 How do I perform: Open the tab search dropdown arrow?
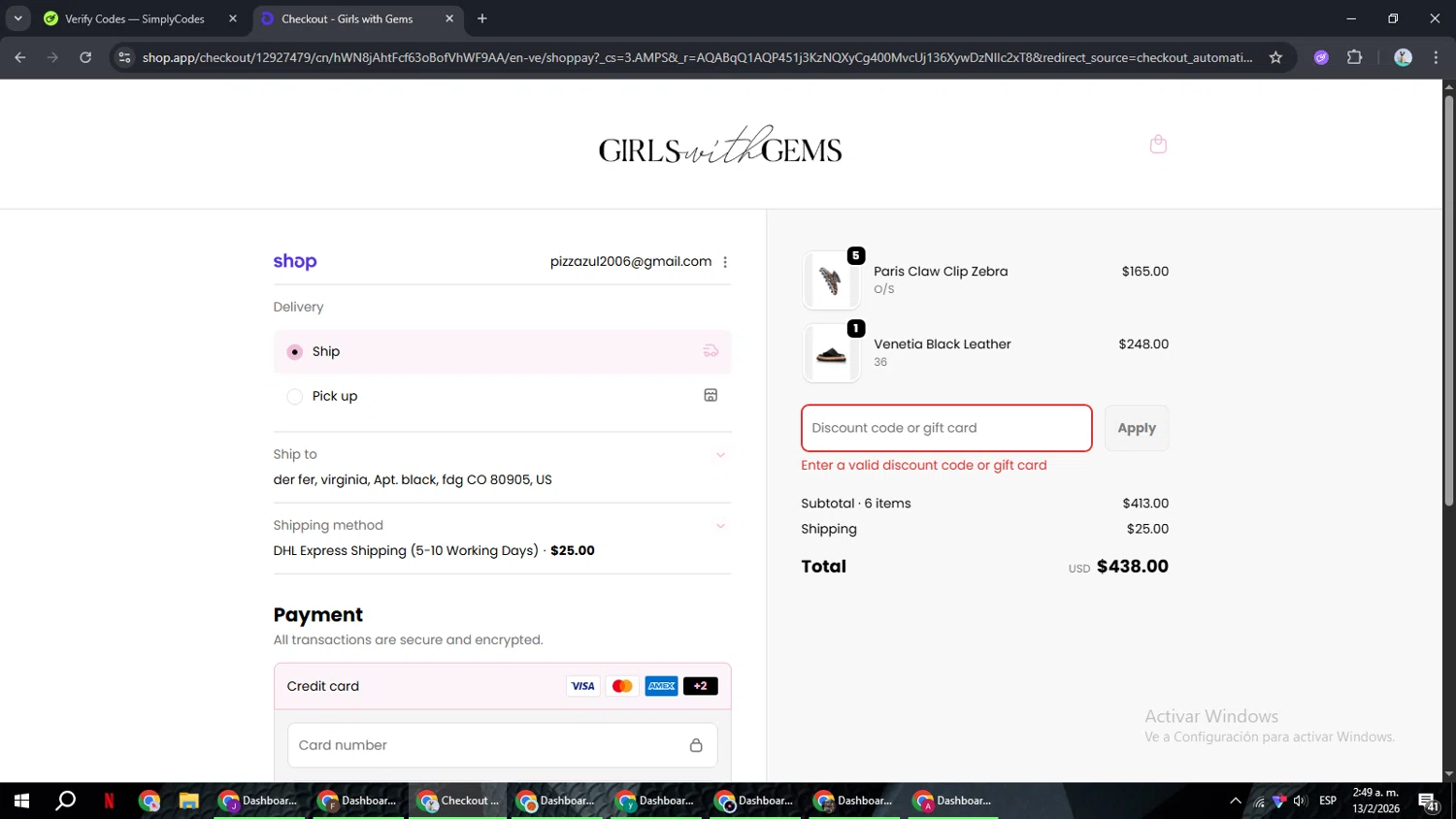(x=17, y=18)
